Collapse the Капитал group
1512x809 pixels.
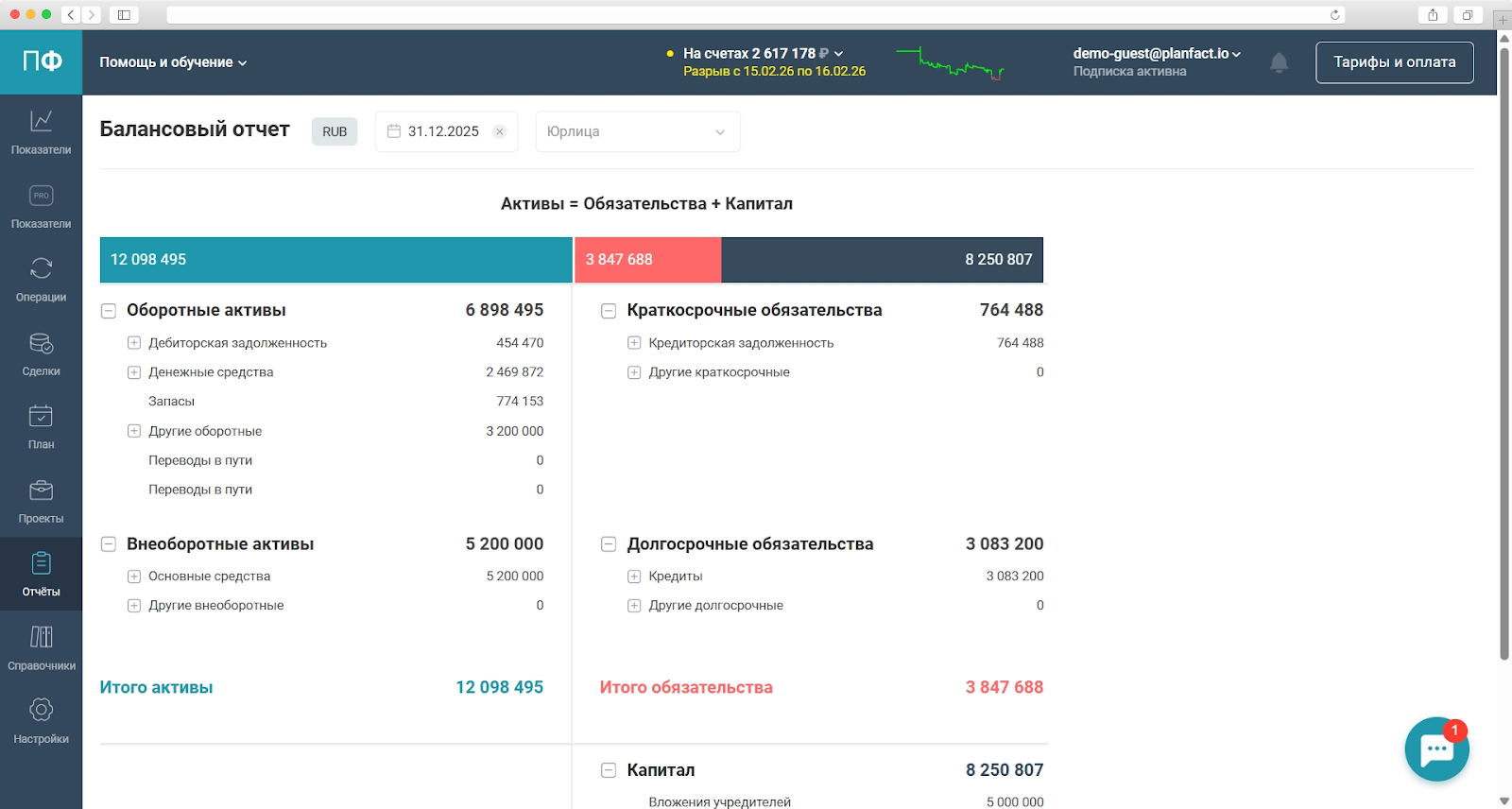pyautogui.click(x=609, y=770)
